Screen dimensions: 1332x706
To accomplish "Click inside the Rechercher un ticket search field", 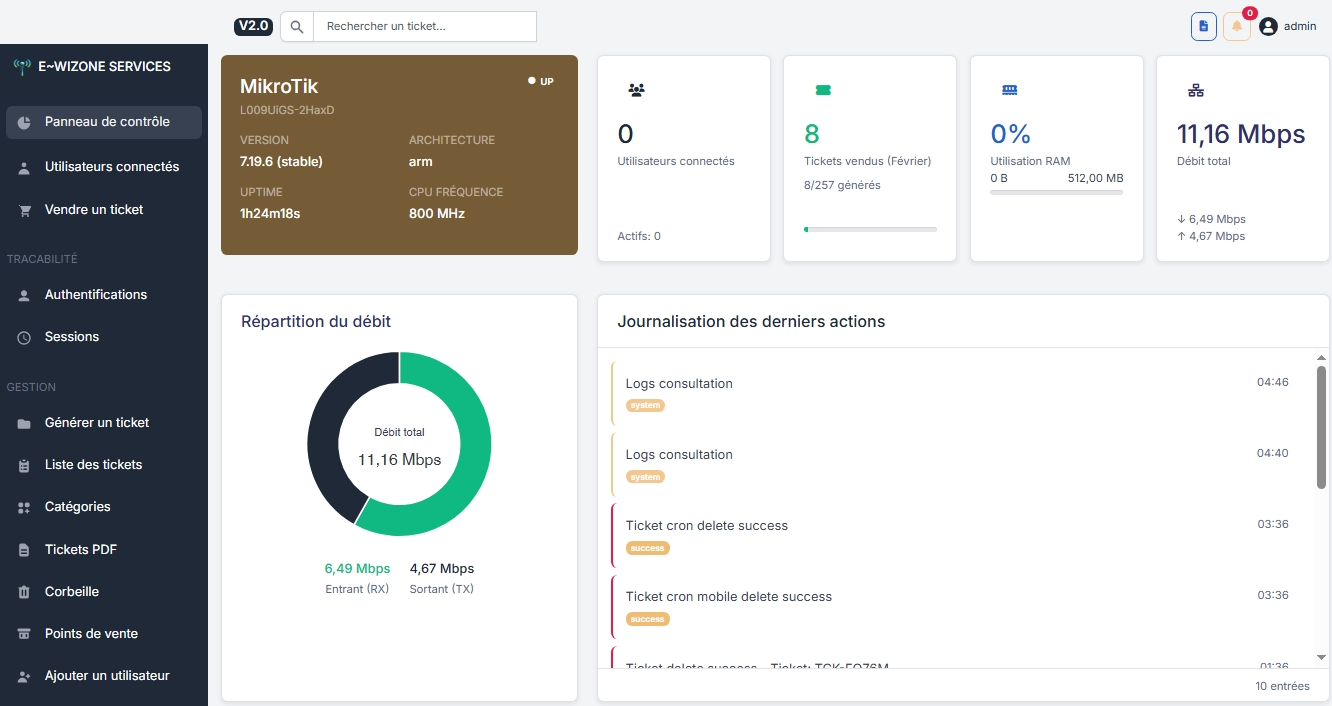I will (x=424, y=26).
